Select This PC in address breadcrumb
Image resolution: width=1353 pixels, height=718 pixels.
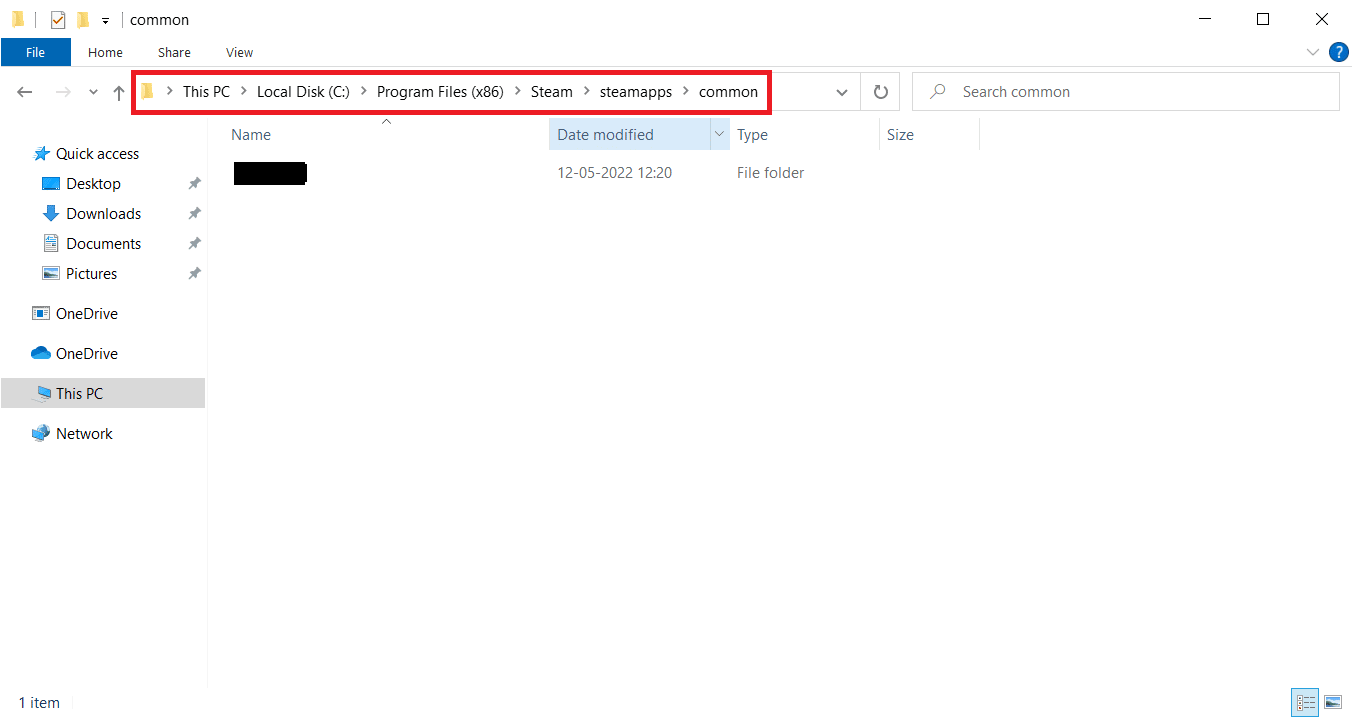(206, 92)
